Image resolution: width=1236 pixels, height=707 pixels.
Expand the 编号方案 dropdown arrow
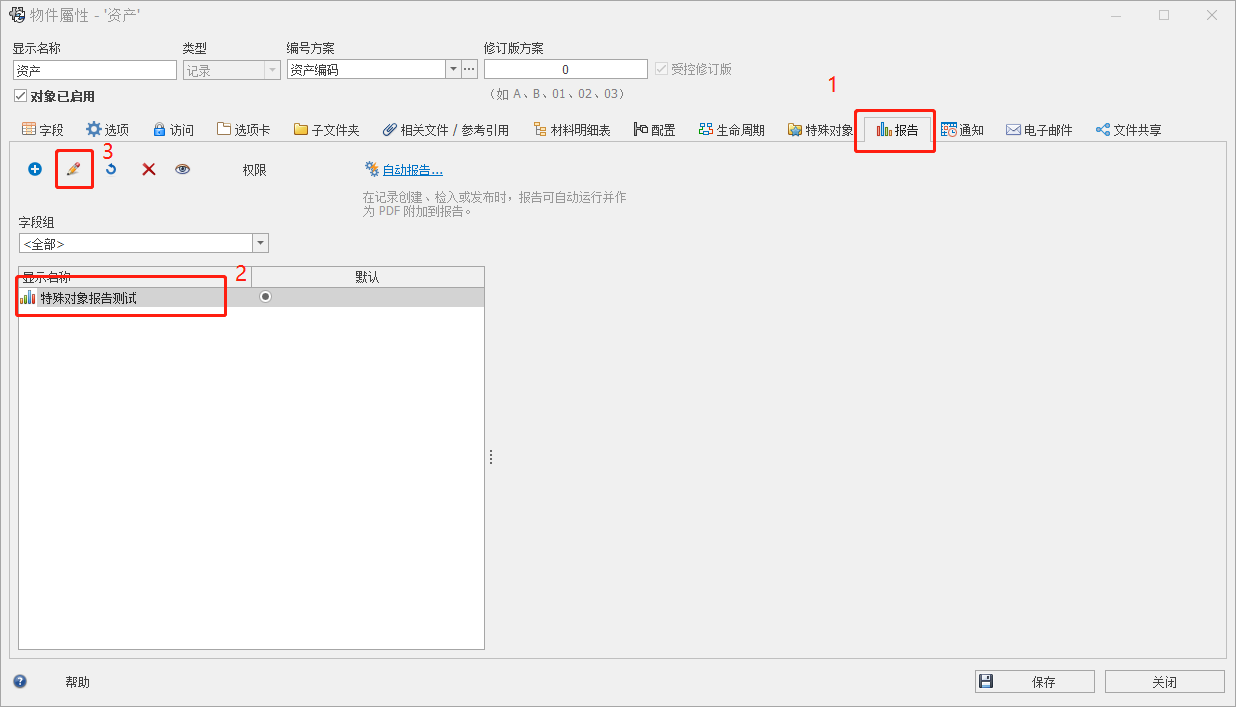click(453, 70)
